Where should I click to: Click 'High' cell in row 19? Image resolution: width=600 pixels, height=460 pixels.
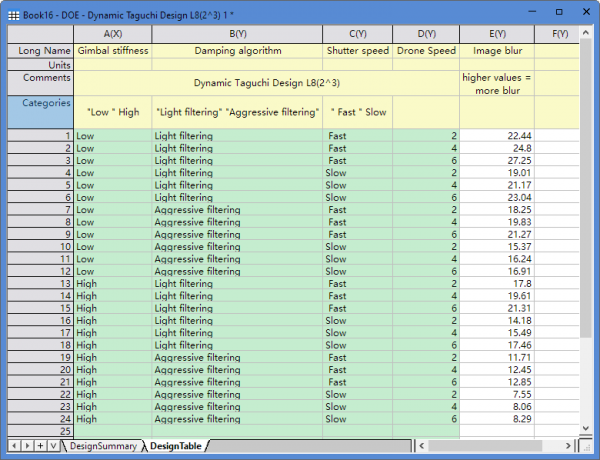(113, 357)
